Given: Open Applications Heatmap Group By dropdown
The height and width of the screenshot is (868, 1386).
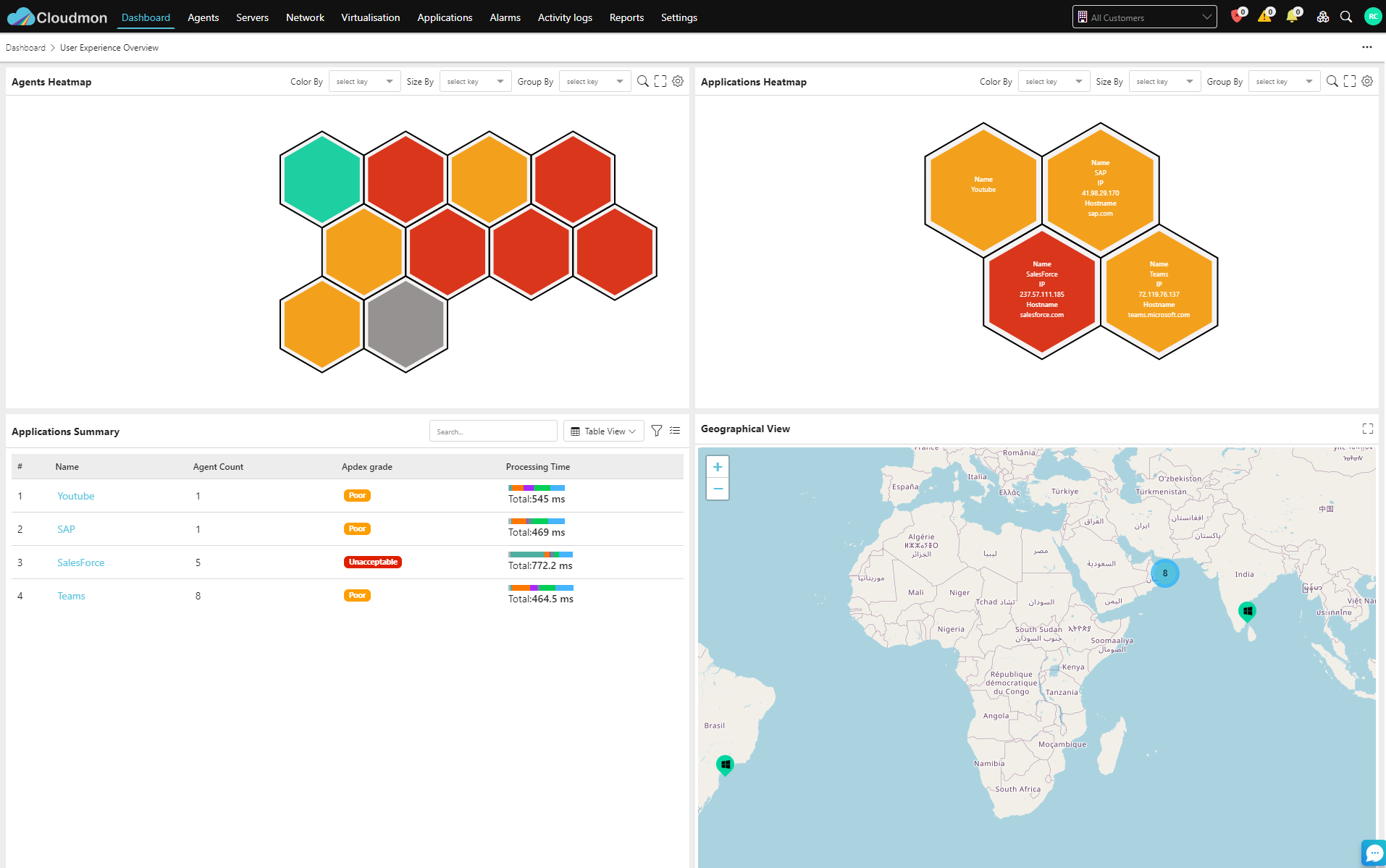Looking at the screenshot, I should pos(1285,82).
